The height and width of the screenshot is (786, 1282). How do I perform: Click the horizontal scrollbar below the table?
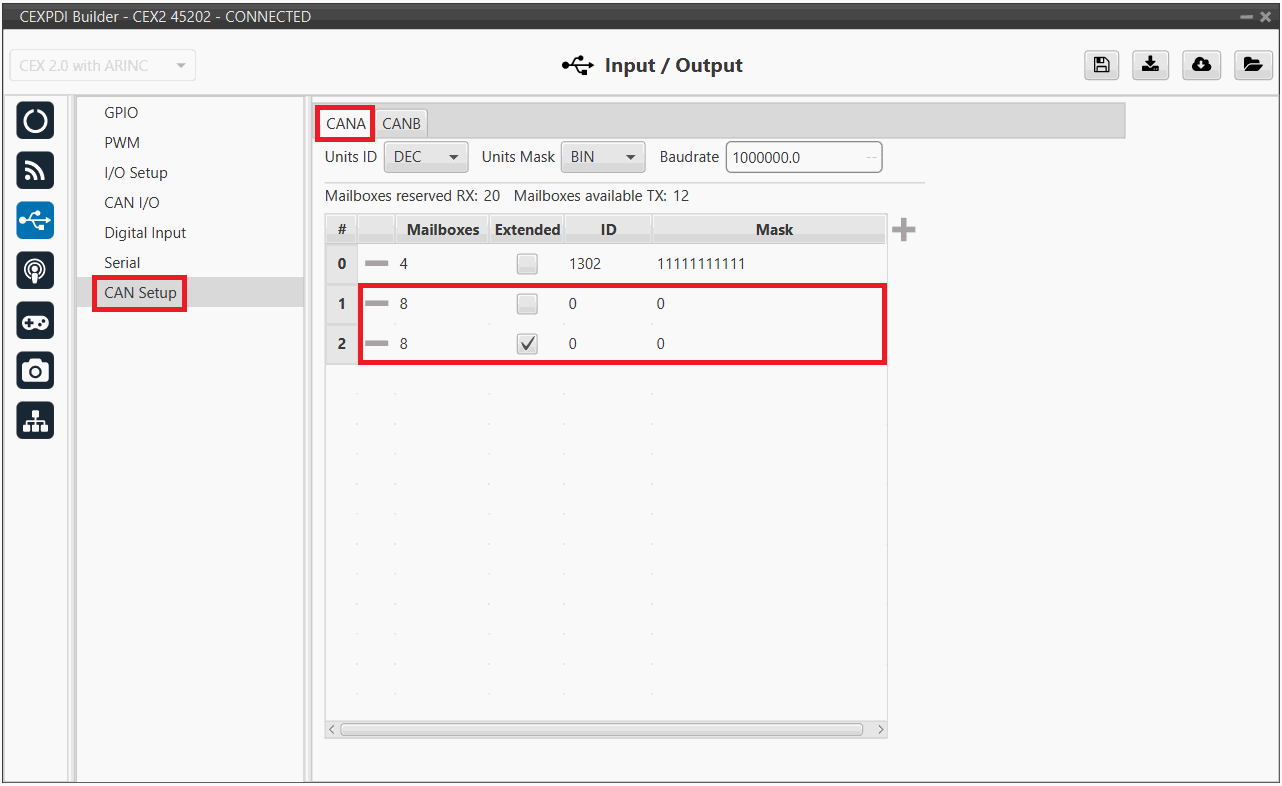(x=601, y=730)
